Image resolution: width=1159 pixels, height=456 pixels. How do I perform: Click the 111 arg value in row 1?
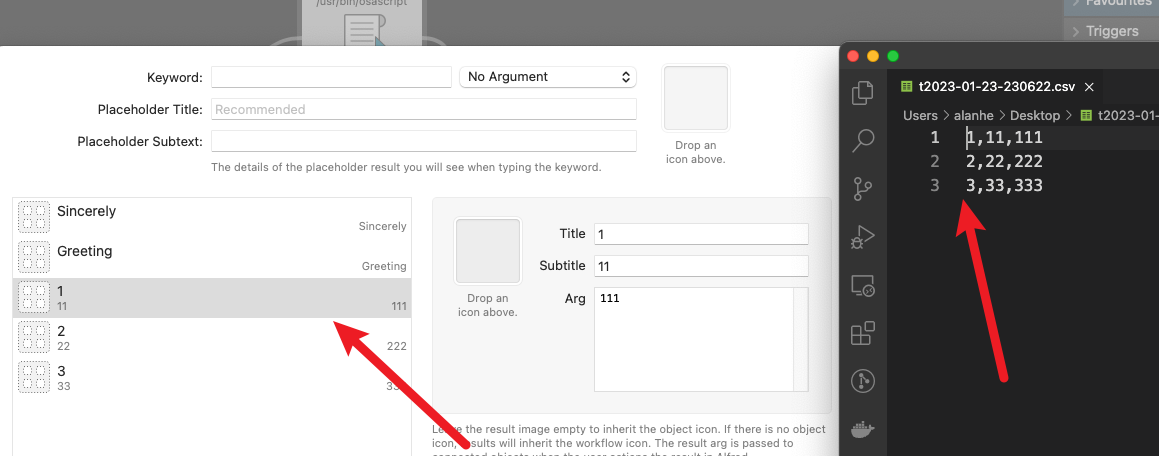tap(398, 306)
